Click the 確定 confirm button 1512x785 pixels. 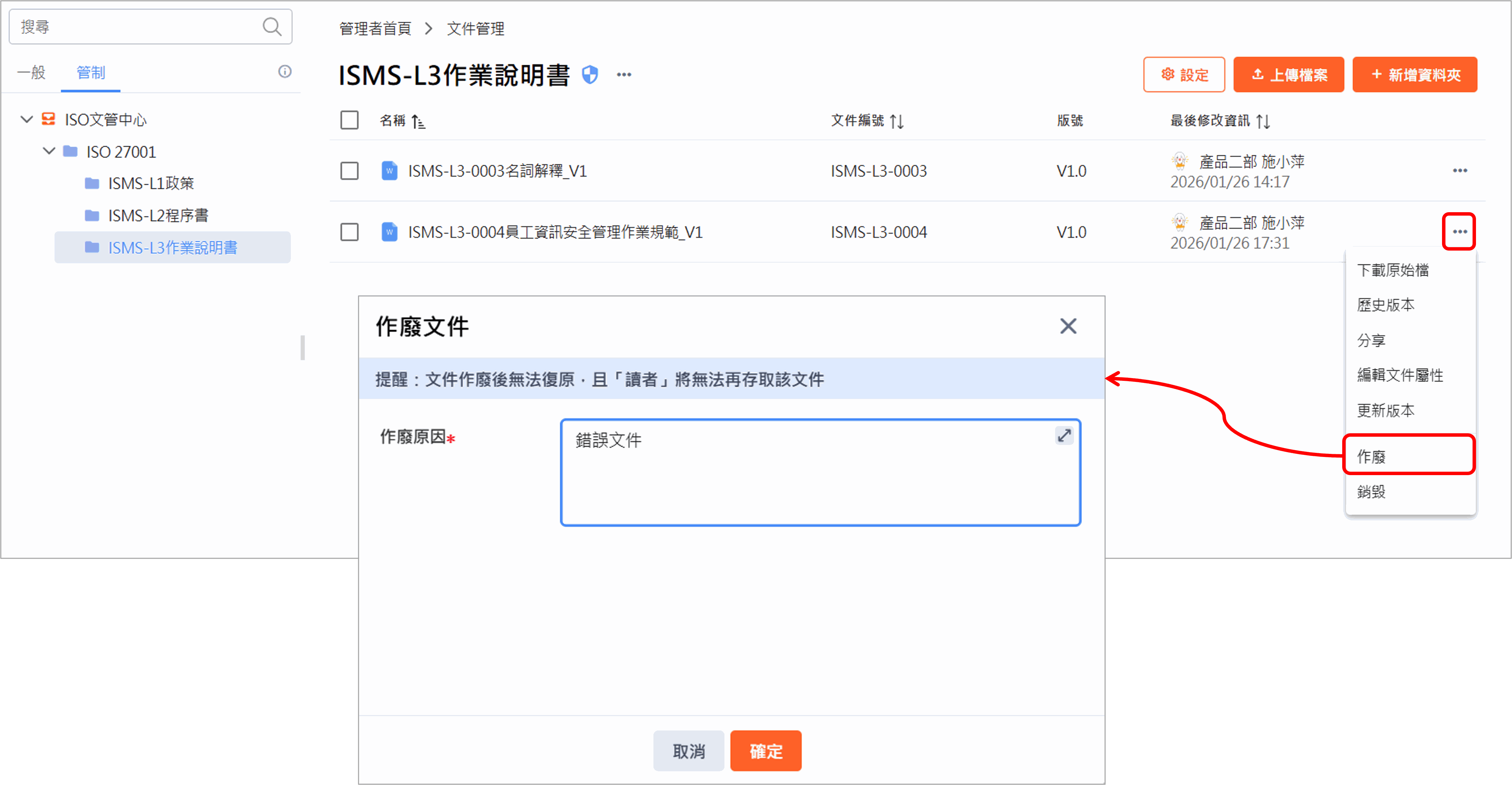(765, 751)
